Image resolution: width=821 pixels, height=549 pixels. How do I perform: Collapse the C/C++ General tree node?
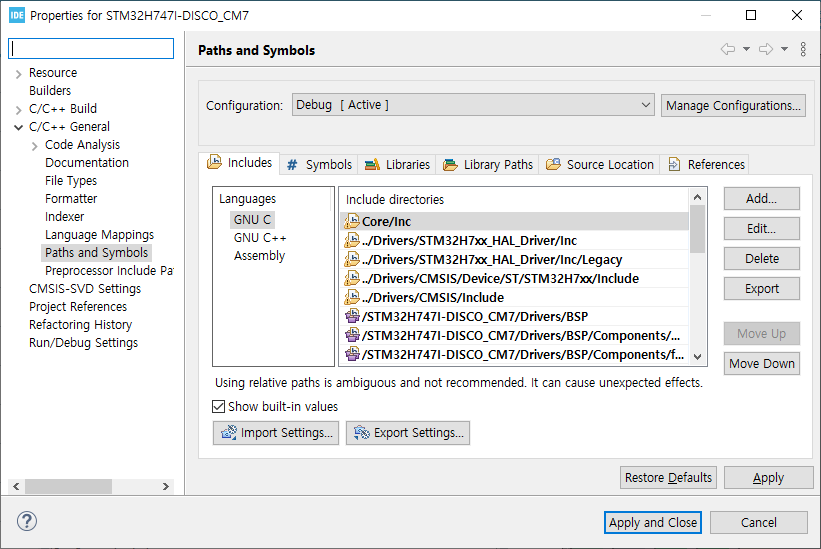point(18,127)
